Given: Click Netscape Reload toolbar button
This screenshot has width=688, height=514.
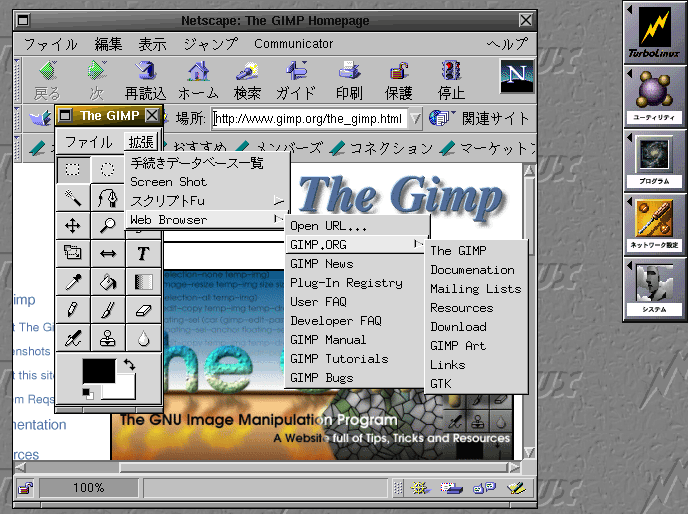Looking at the screenshot, I should pos(146,81).
